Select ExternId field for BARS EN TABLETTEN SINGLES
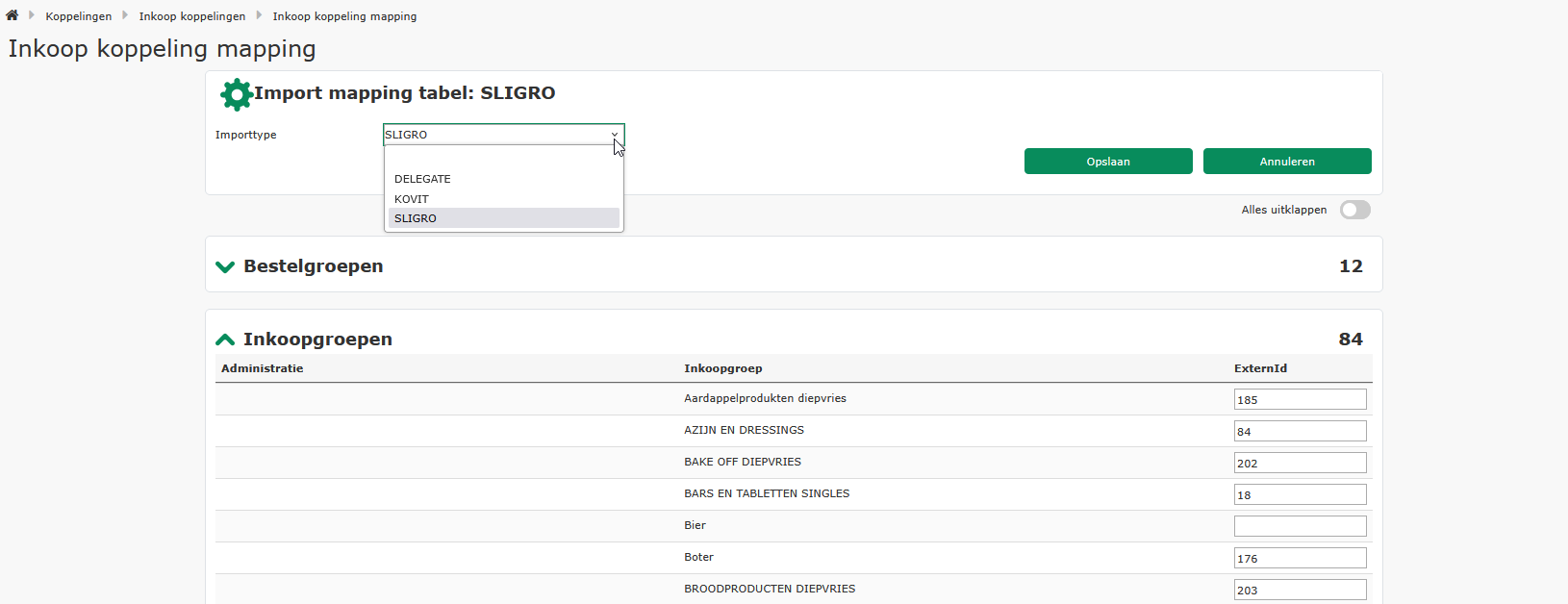Image resolution: width=1568 pixels, height=604 pixels. point(1300,494)
